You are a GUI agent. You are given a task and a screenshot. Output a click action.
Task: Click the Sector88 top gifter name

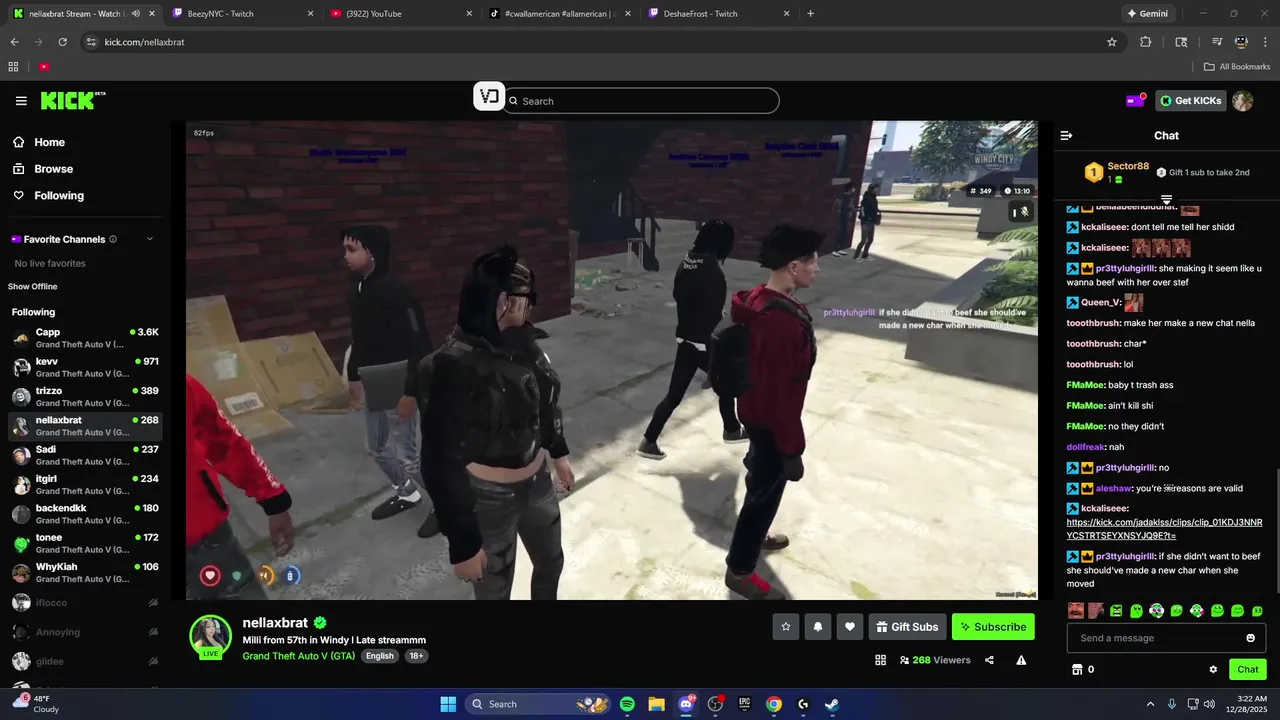click(x=1128, y=166)
